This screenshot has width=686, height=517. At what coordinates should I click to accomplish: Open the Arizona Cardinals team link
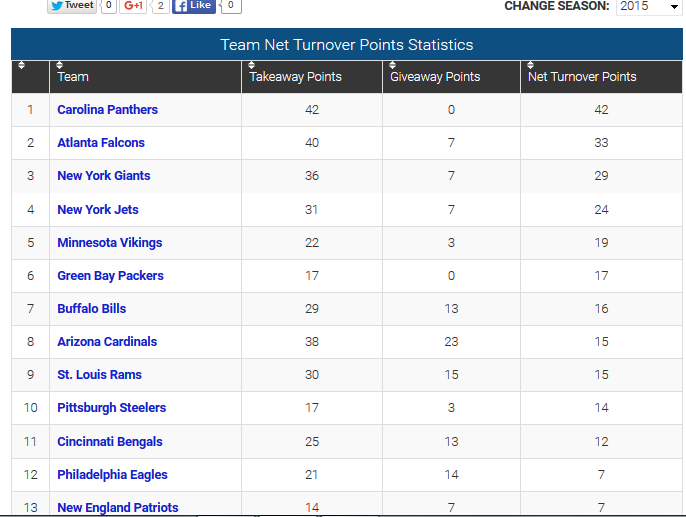[107, 342]
